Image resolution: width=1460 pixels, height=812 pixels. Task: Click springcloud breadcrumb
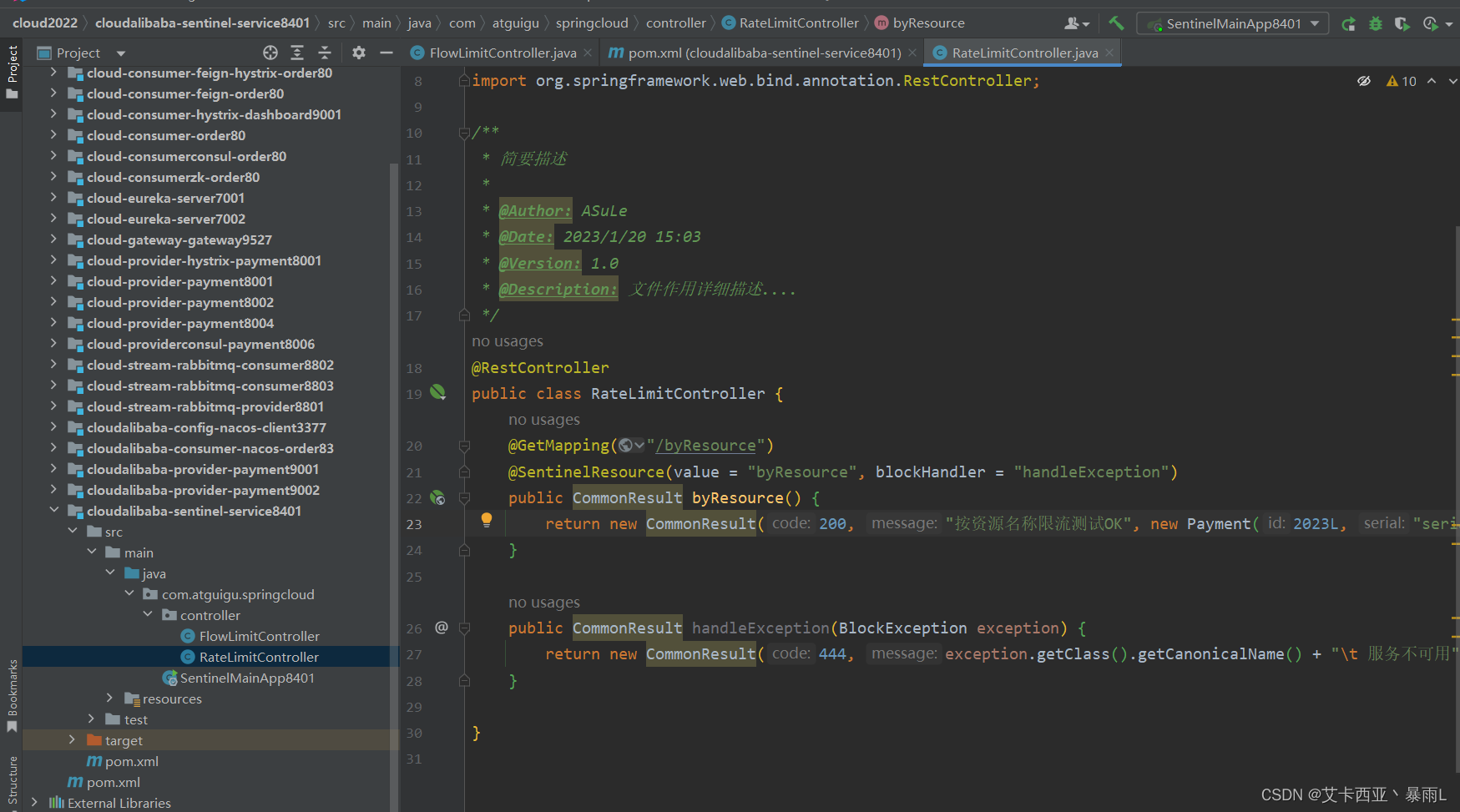[592, 23]
